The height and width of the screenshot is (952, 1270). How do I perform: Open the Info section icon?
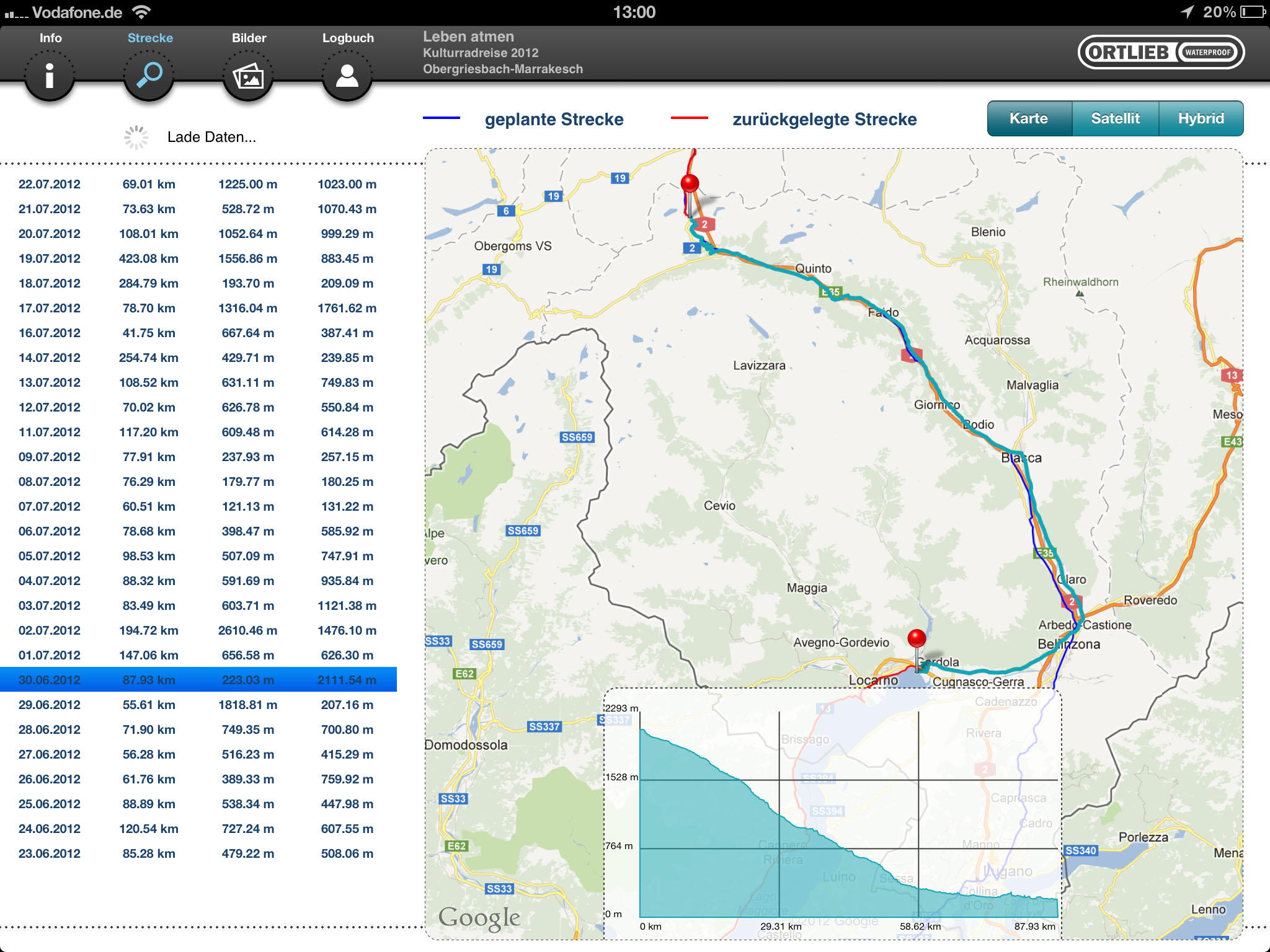50,76
